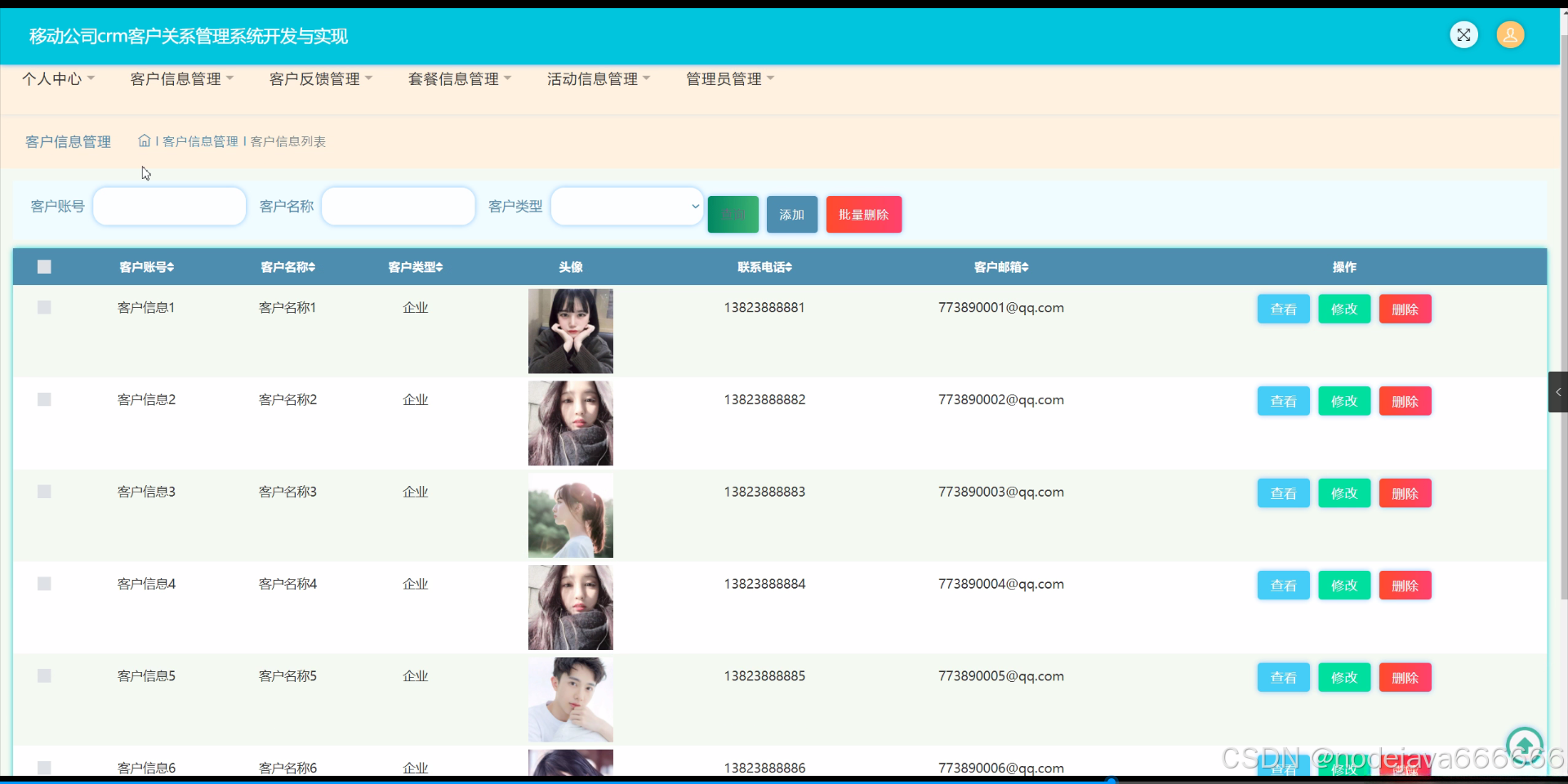Click 查看 for 客户信息1
The width and height of the screenshot is (1568, 784).
[1283, 309]
